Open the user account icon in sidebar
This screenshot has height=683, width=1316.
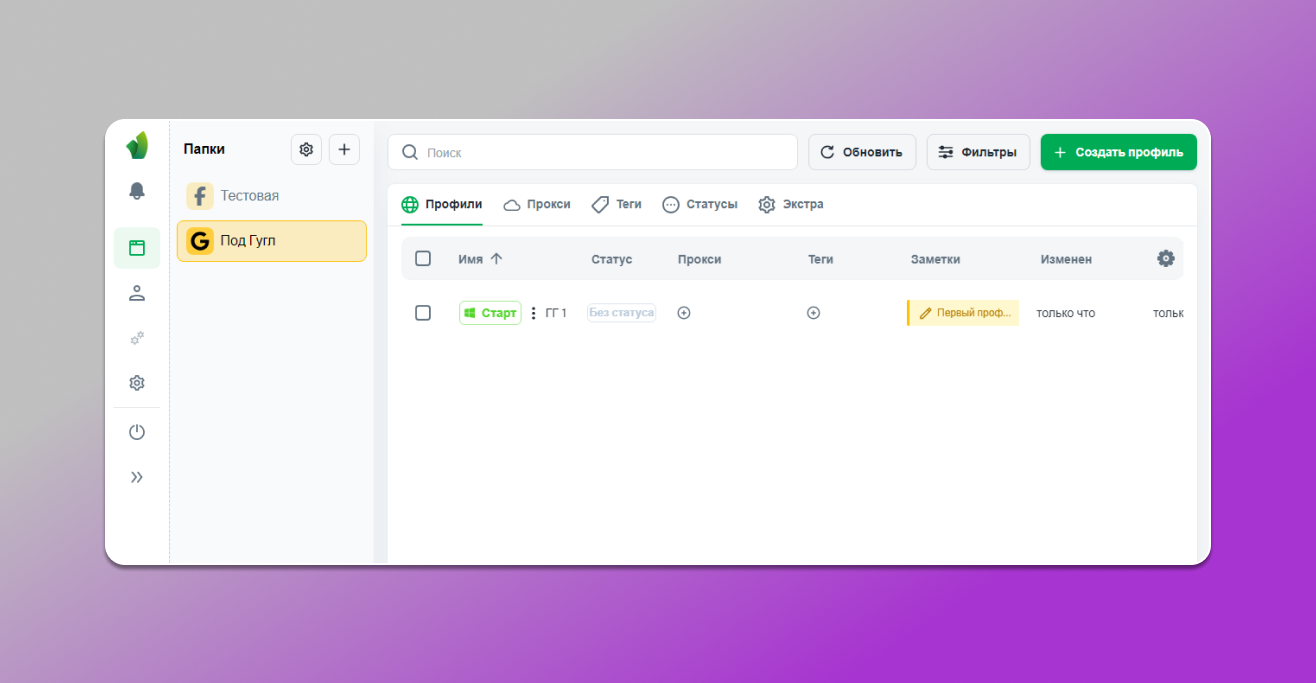pos(137,293)
